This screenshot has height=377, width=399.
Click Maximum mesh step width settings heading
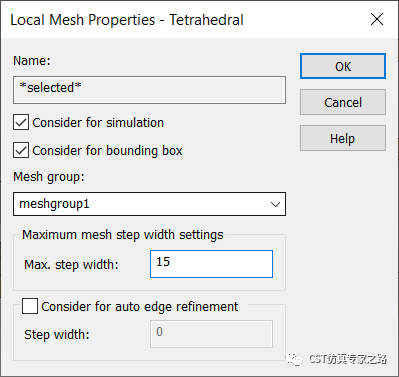(x=123, y=235)
